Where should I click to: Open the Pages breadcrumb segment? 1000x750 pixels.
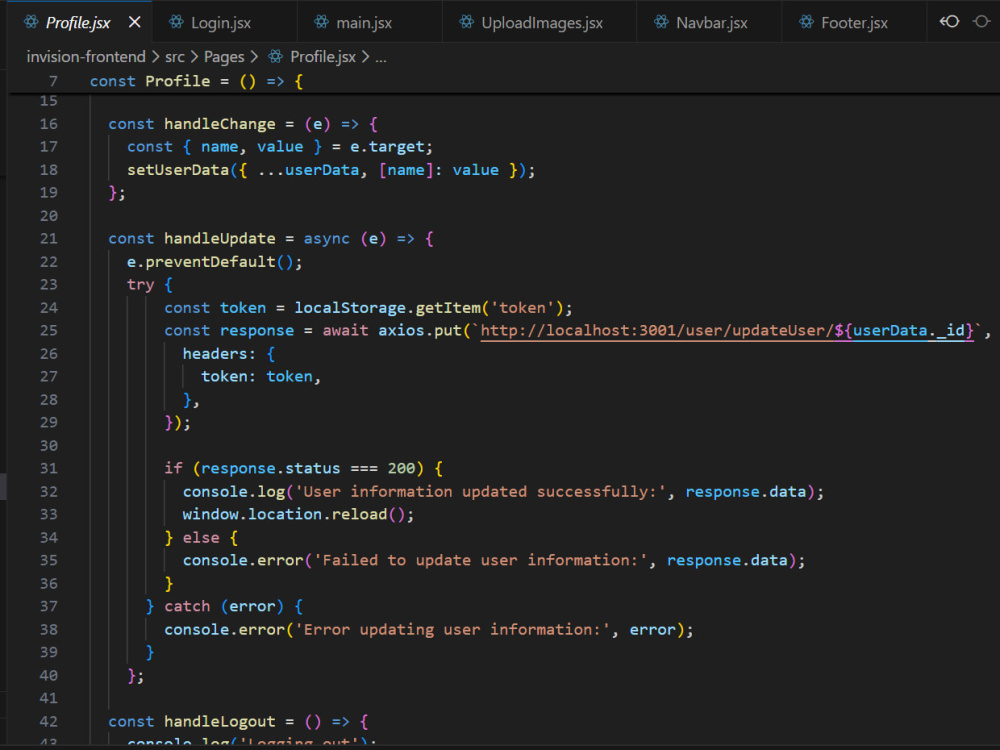point(224,57)
